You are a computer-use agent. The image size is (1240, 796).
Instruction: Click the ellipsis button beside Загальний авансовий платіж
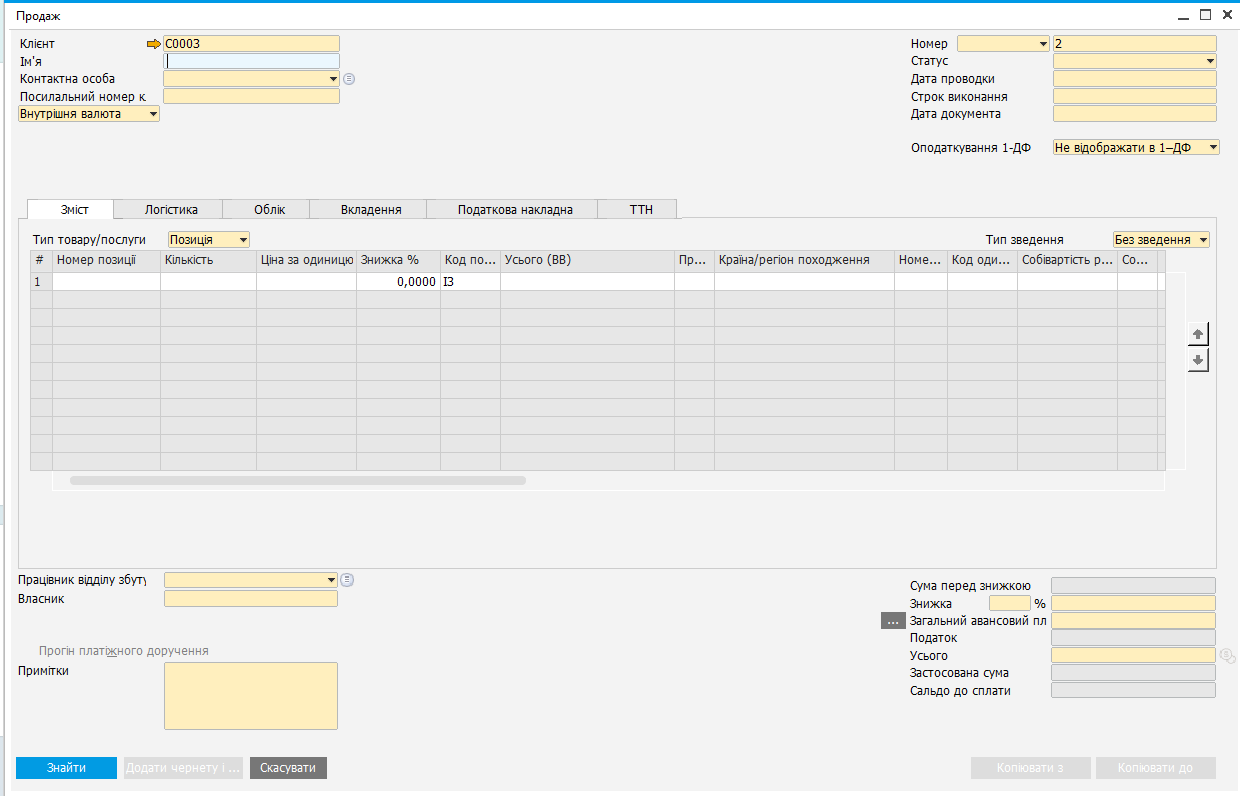click(892, 621)
